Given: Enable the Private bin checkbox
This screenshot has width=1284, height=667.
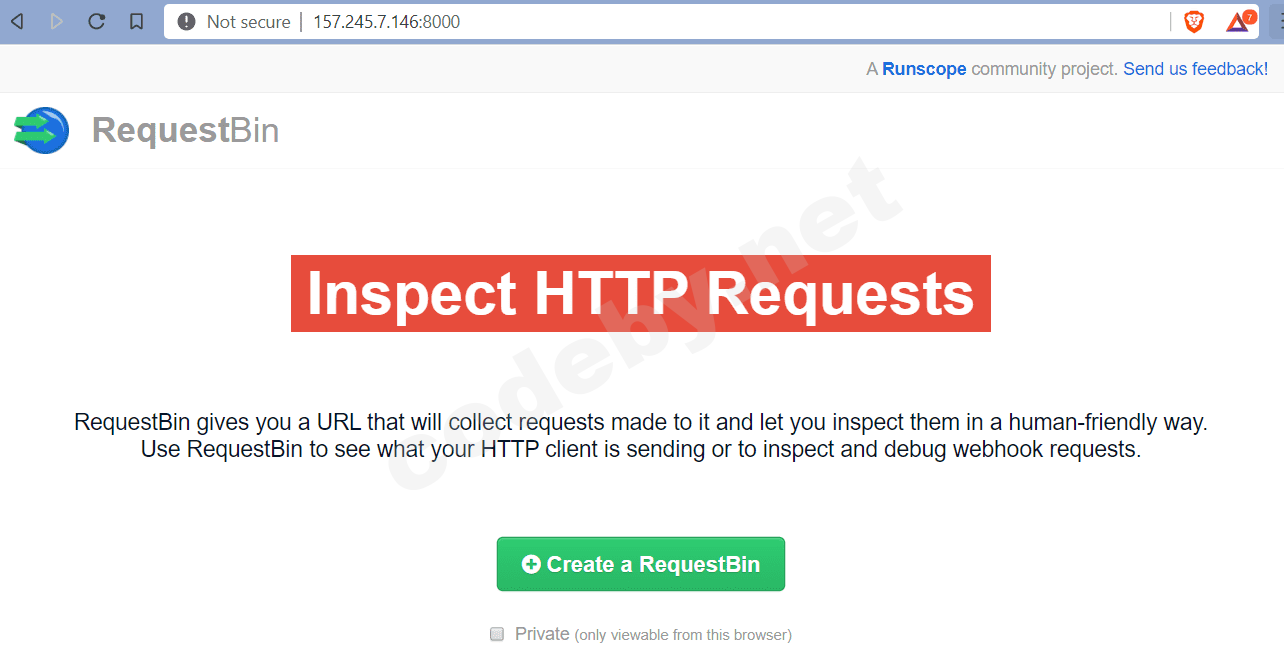Looking at the screenshot, I should click(497, 634).
